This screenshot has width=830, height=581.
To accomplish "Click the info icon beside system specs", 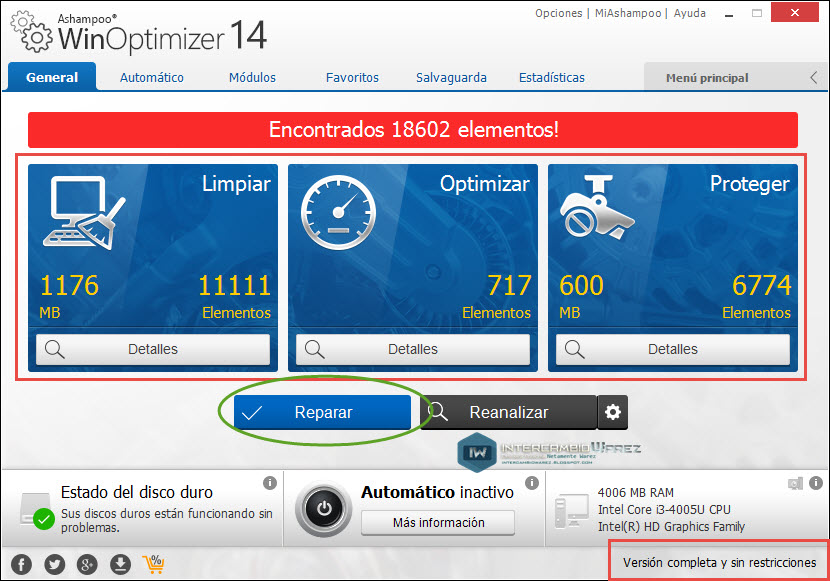I will [816, 483].
